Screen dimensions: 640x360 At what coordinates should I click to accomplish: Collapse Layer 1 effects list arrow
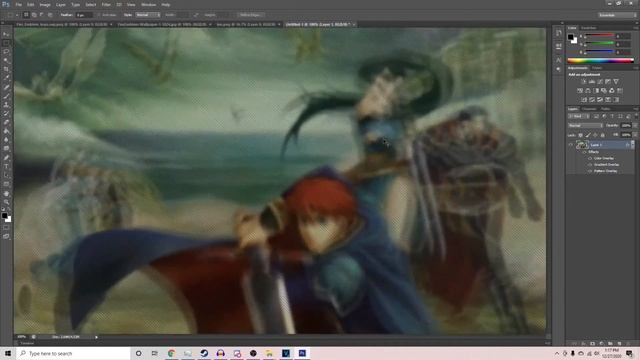tap(633, 145)
